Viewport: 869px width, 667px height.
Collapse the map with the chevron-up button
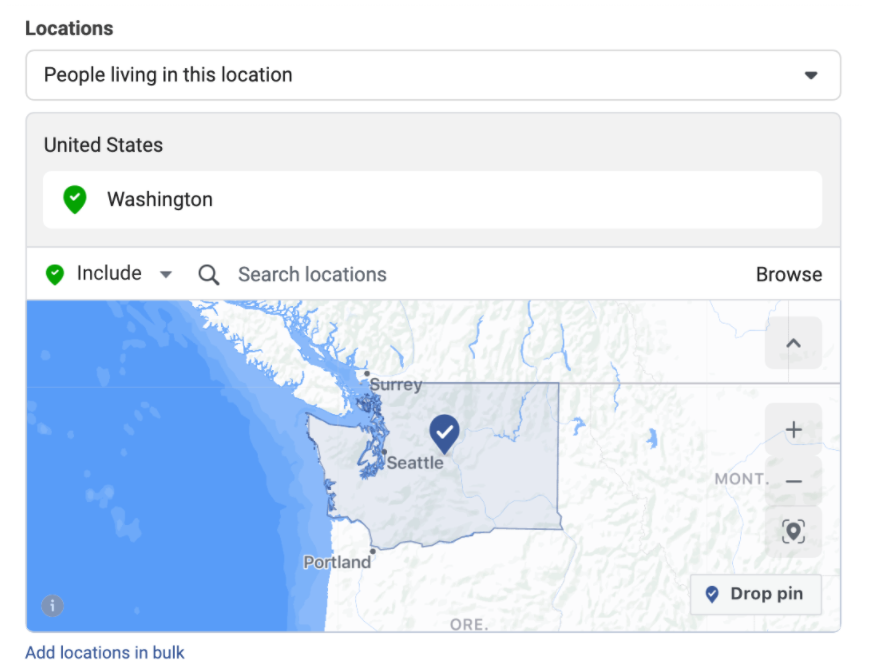pyautogui.click(x=793, y=343)
